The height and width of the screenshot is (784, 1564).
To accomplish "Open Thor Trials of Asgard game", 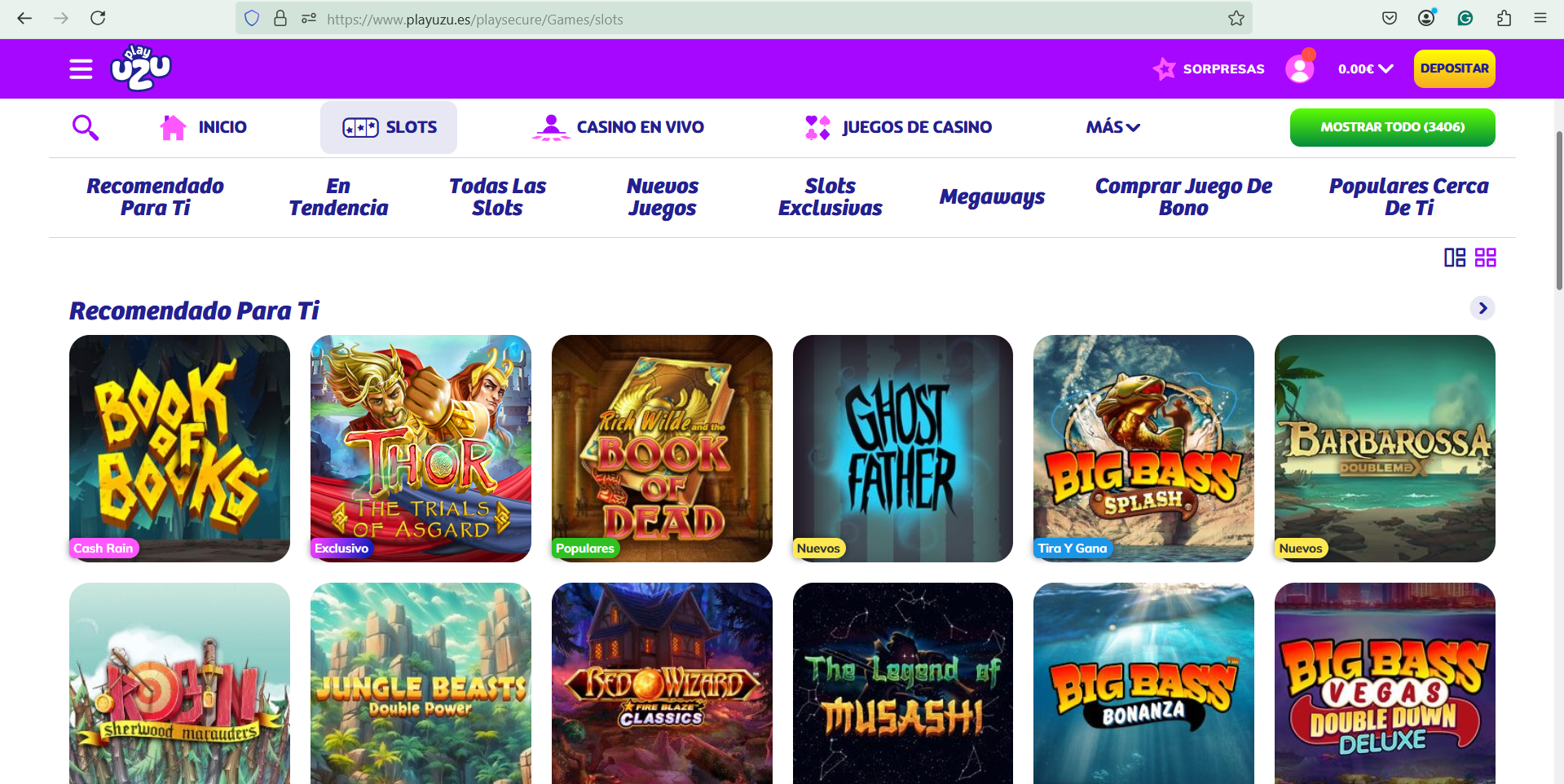I will 421,448.
